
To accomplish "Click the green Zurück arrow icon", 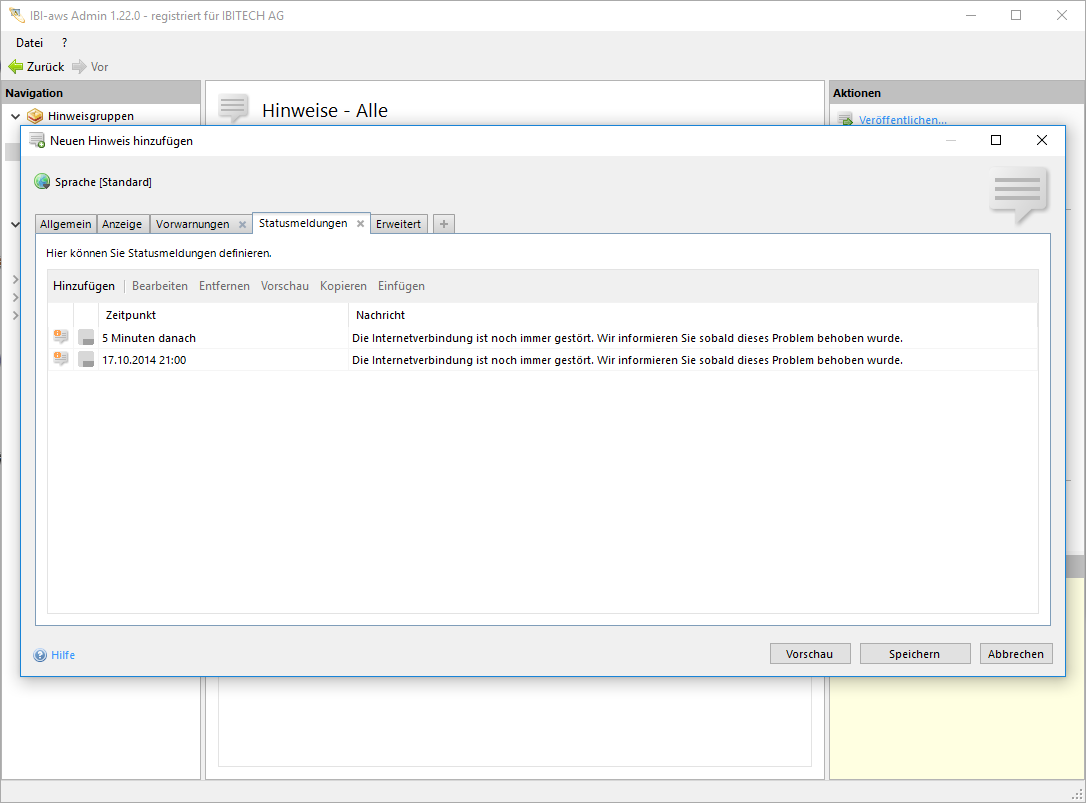I will [16, 67].
